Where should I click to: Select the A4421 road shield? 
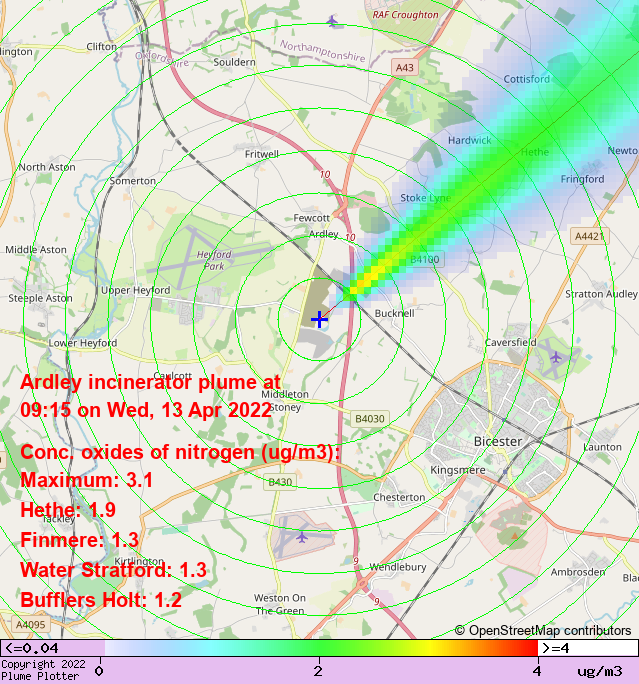pyautogui.click(x=590, y=236)
